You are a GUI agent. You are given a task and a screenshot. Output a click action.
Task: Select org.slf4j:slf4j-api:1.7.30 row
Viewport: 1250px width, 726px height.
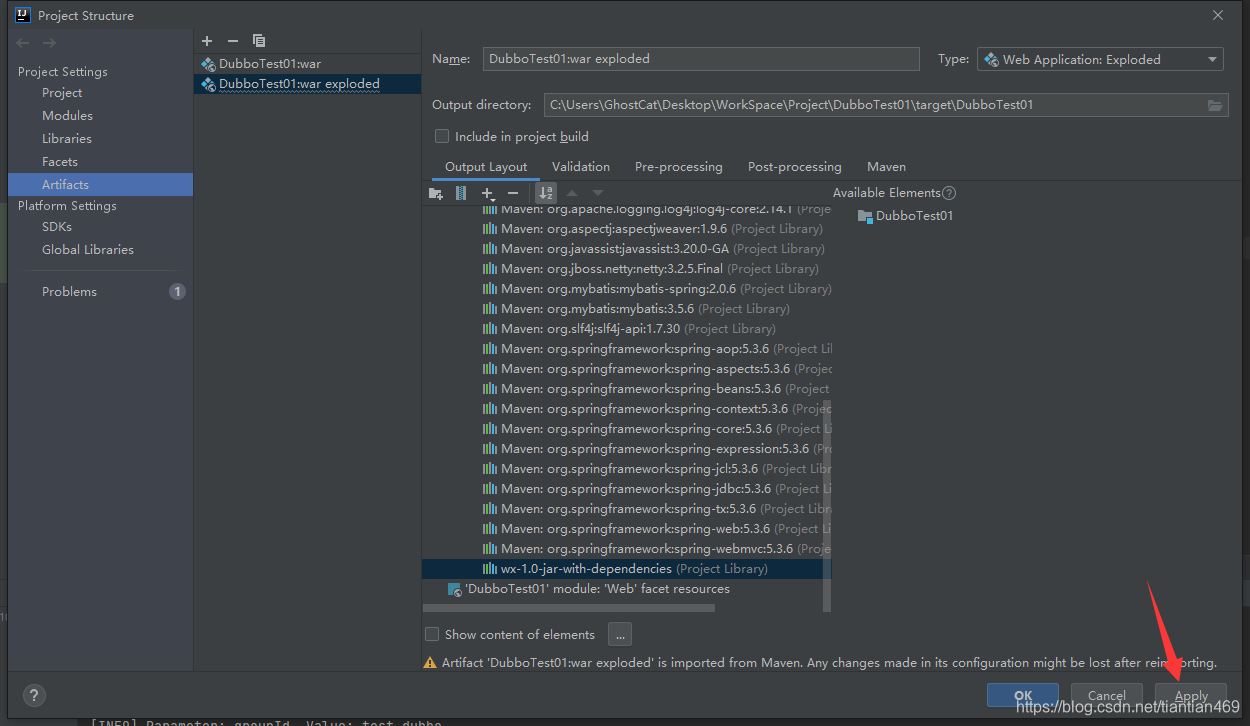pyautogui.click(x=626, y=329)
